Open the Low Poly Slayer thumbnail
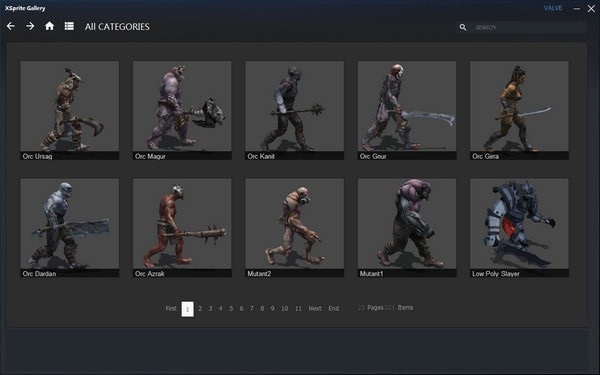This screenshot has width=600, height=375. 519,228
